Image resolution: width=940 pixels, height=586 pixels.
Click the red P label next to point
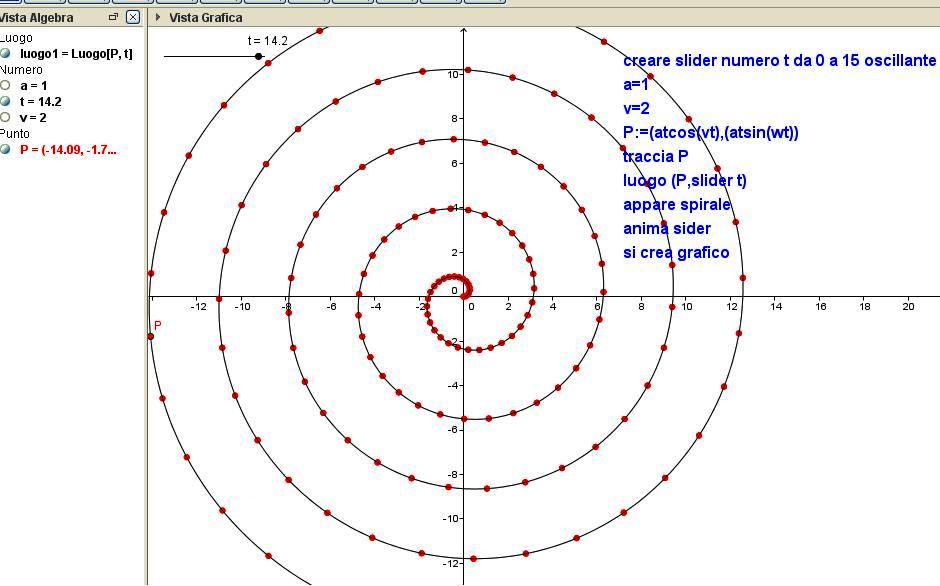point(158,325)
